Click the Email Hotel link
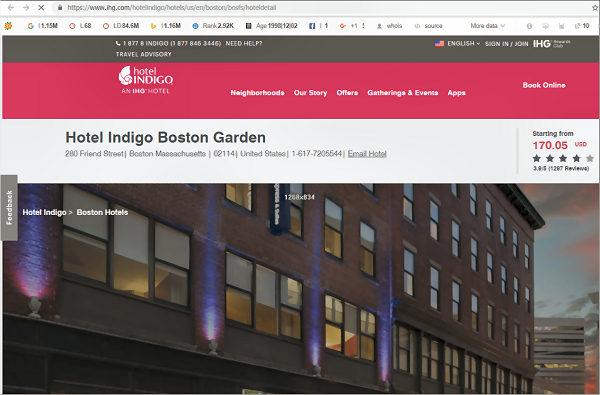Image resolution: width=600 pixels, height=395 pixels. tap(367, 154)
